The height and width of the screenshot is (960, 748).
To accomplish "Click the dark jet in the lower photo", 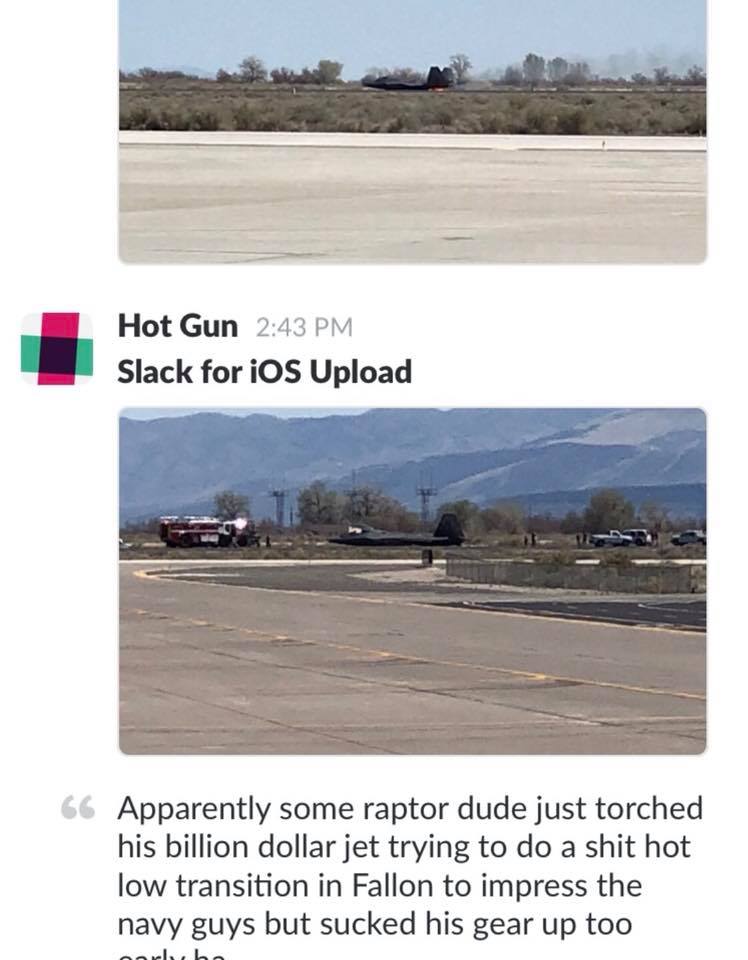I will point(397,532).
